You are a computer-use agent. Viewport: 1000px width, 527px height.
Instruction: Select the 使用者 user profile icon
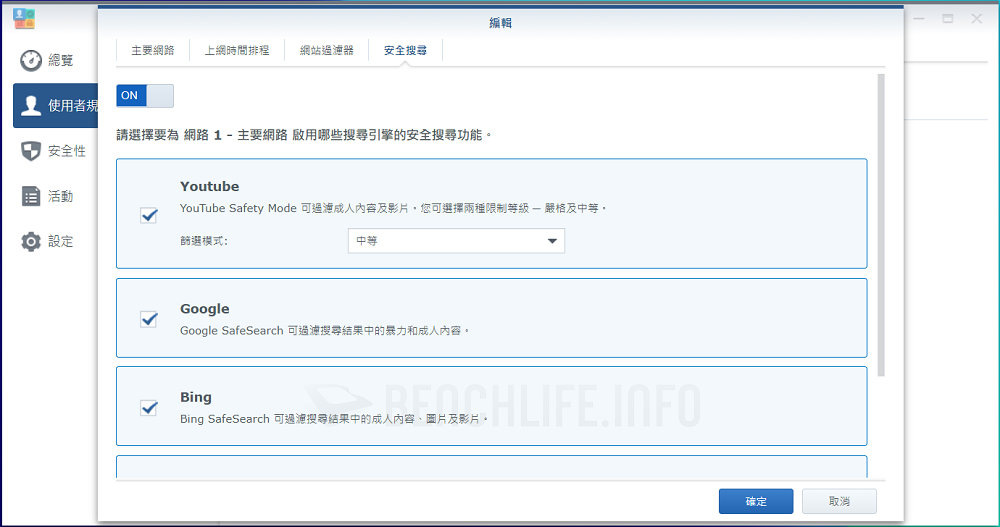[x=31, y=105]
